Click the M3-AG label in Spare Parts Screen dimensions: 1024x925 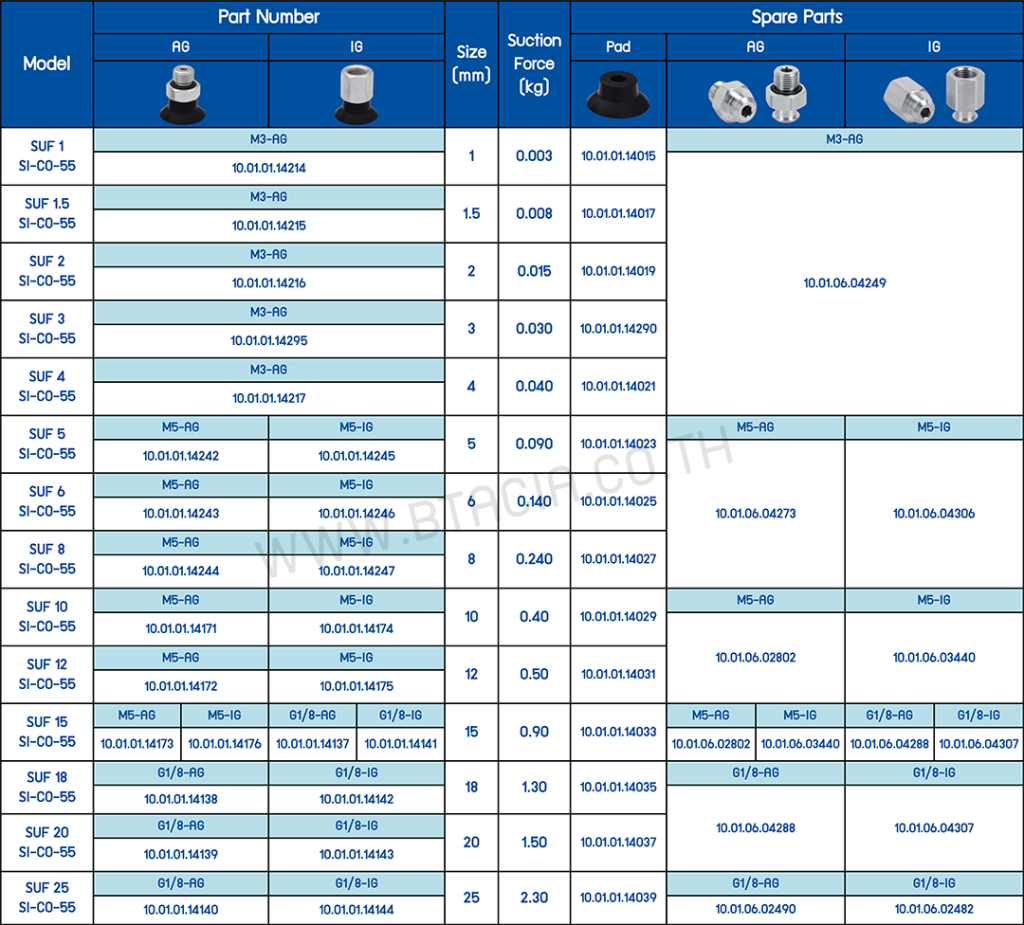click(x=844, y=139)
